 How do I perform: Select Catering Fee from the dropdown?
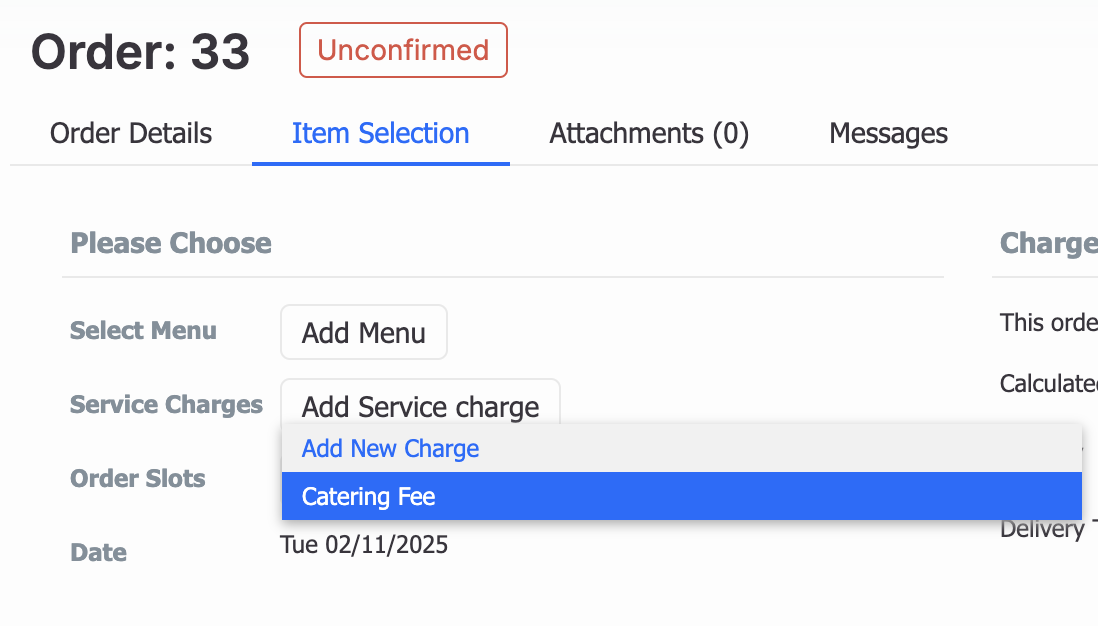tap(368, 496)
